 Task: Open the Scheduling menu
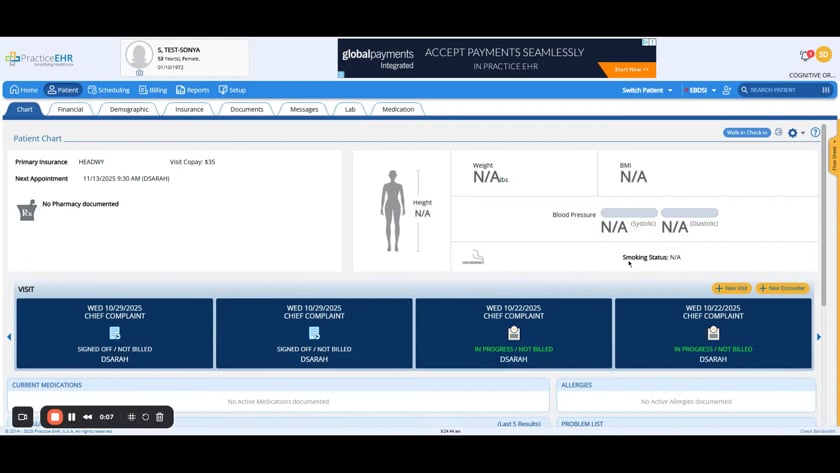pos(109,90)
